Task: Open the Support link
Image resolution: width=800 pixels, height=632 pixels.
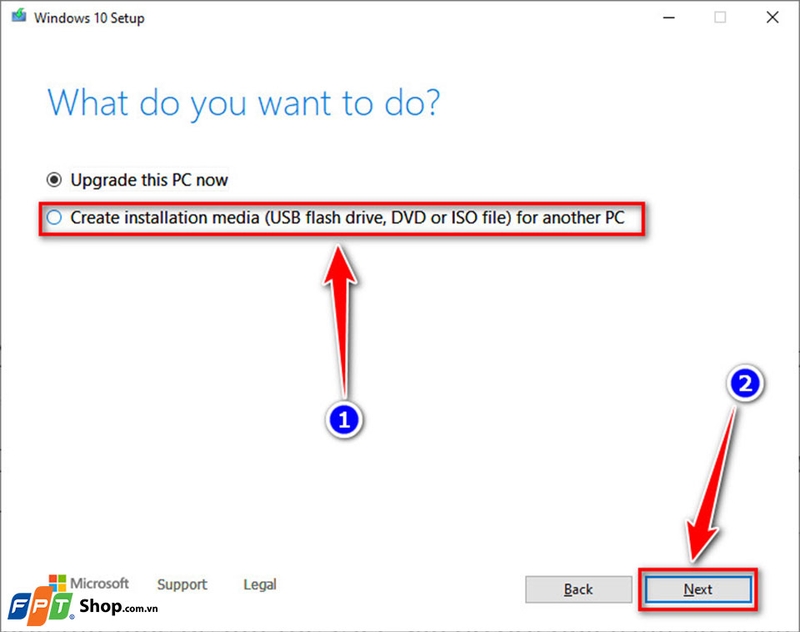Action: point(182,584)
